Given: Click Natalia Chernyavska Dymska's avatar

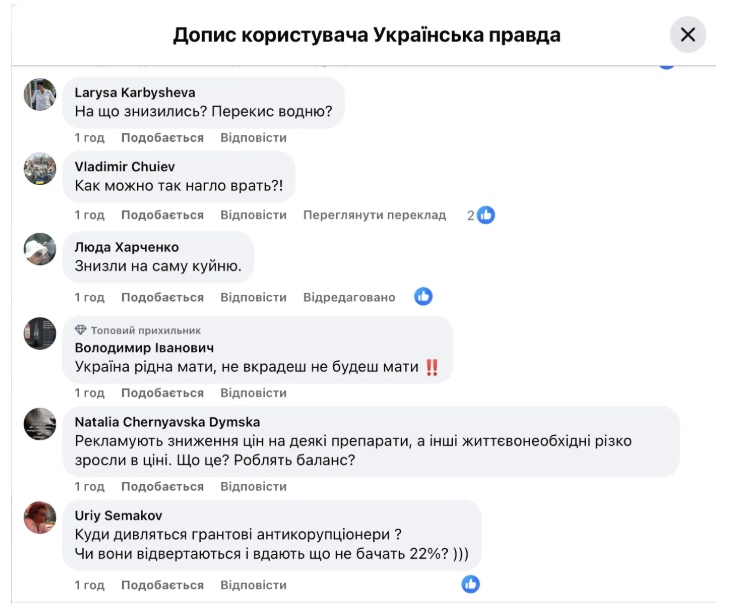Looking at the screenshot, I should [x=40, y=424].
